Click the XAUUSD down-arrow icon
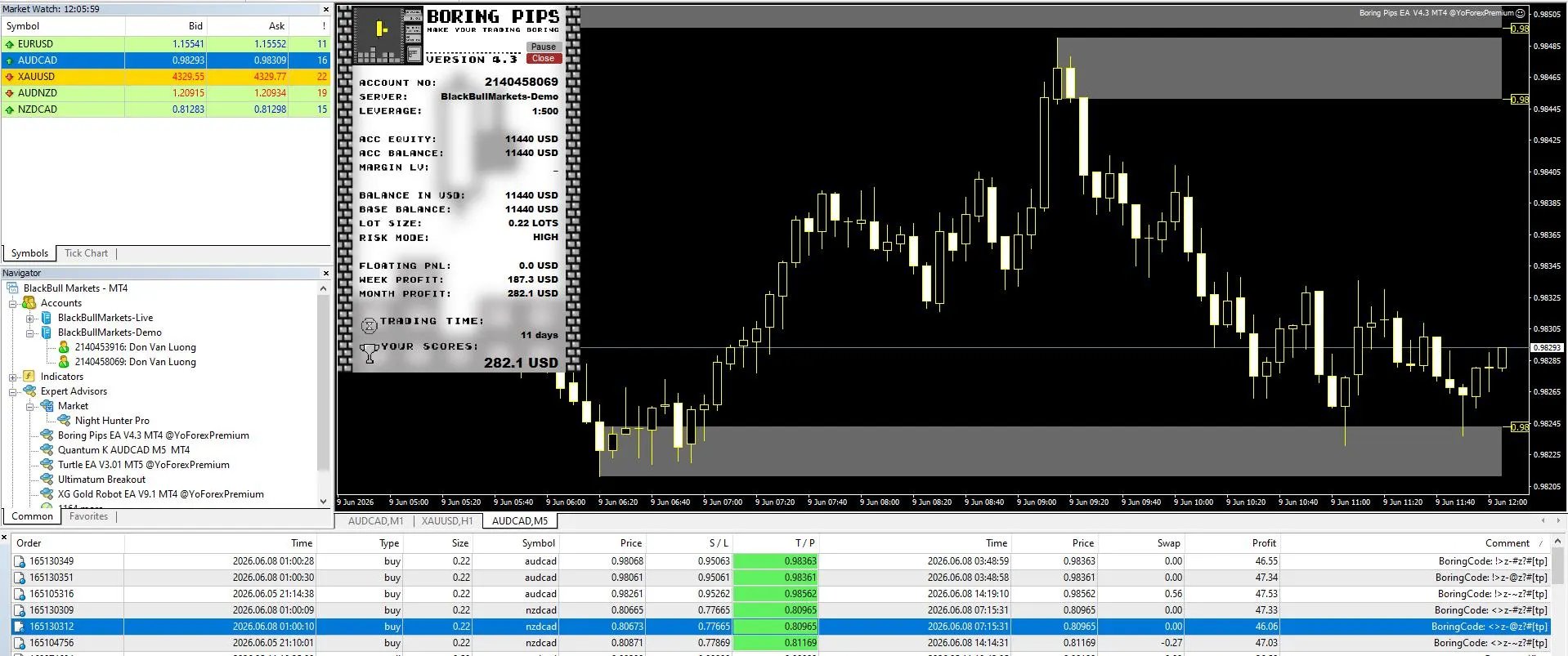 [x=10, y=77]
